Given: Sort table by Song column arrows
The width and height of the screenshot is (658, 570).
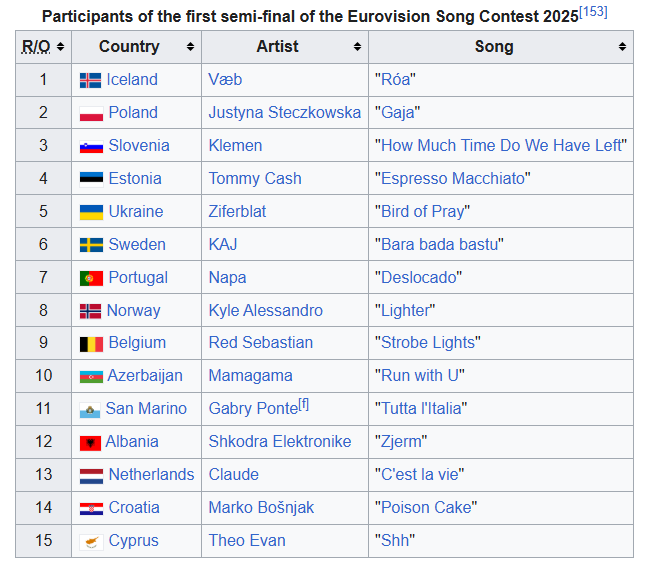Looking at the screenshot, I should click(x=622, y=47).
